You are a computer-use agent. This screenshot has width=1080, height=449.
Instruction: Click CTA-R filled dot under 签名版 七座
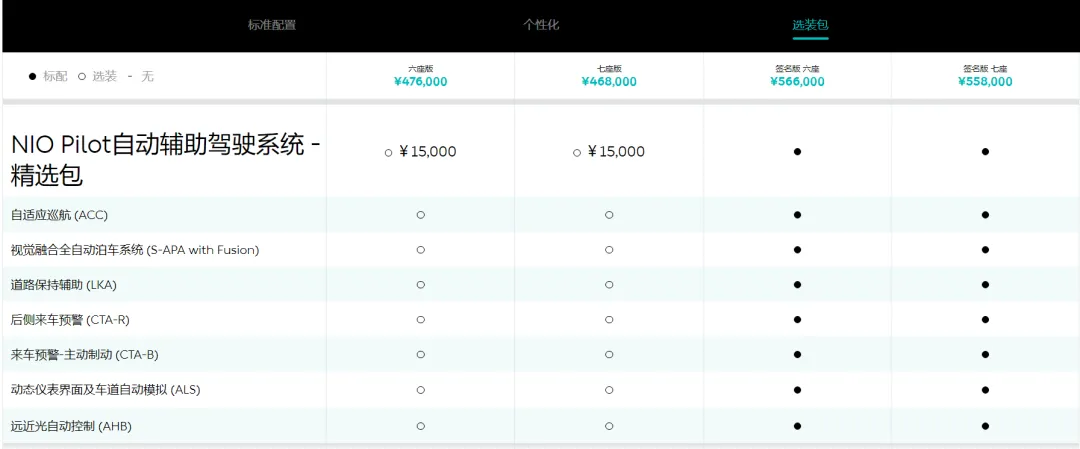985,320
